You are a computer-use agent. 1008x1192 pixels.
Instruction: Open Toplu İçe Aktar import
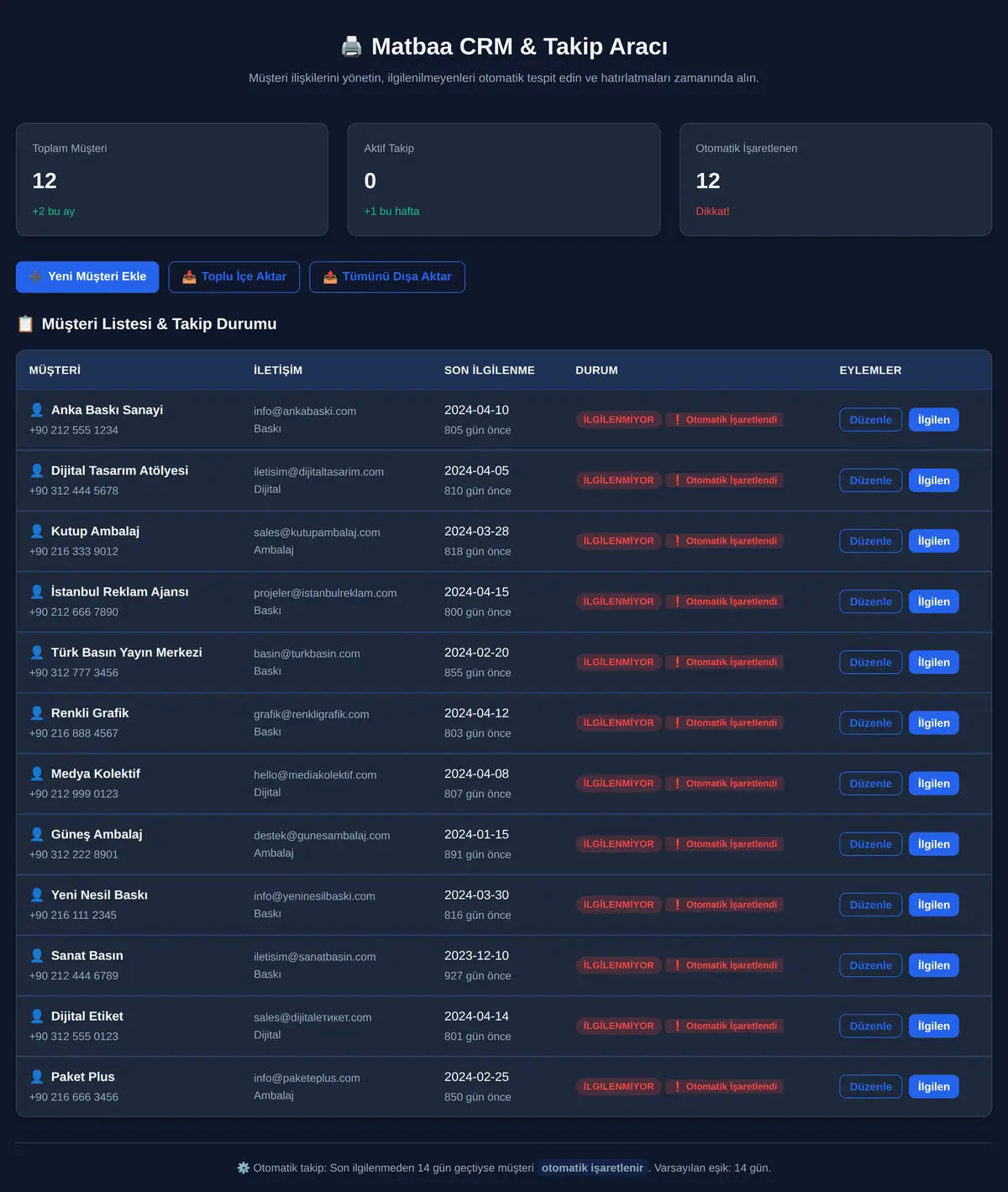234,277
